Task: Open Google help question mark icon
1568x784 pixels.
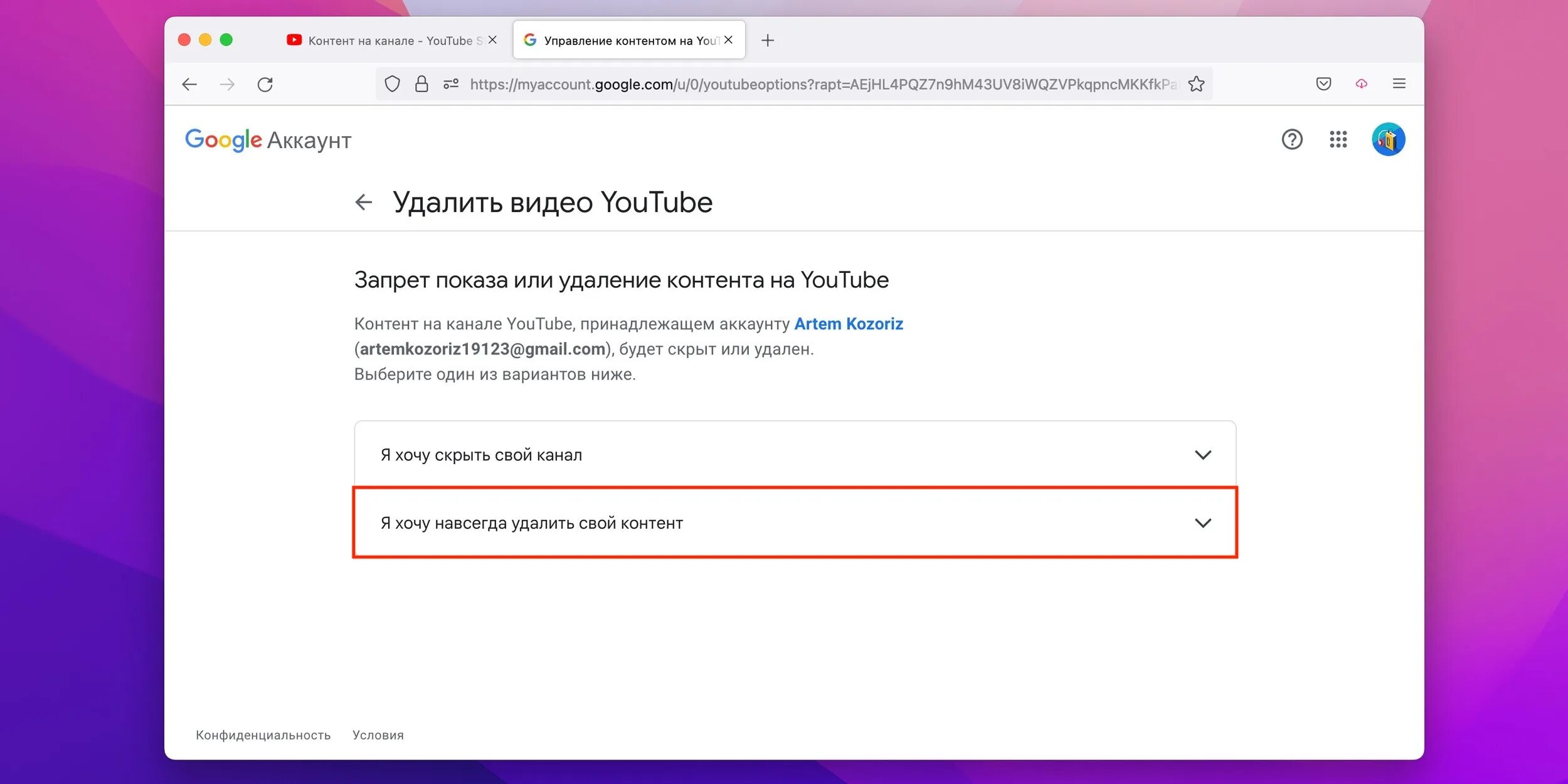Action: point(1291,139)
